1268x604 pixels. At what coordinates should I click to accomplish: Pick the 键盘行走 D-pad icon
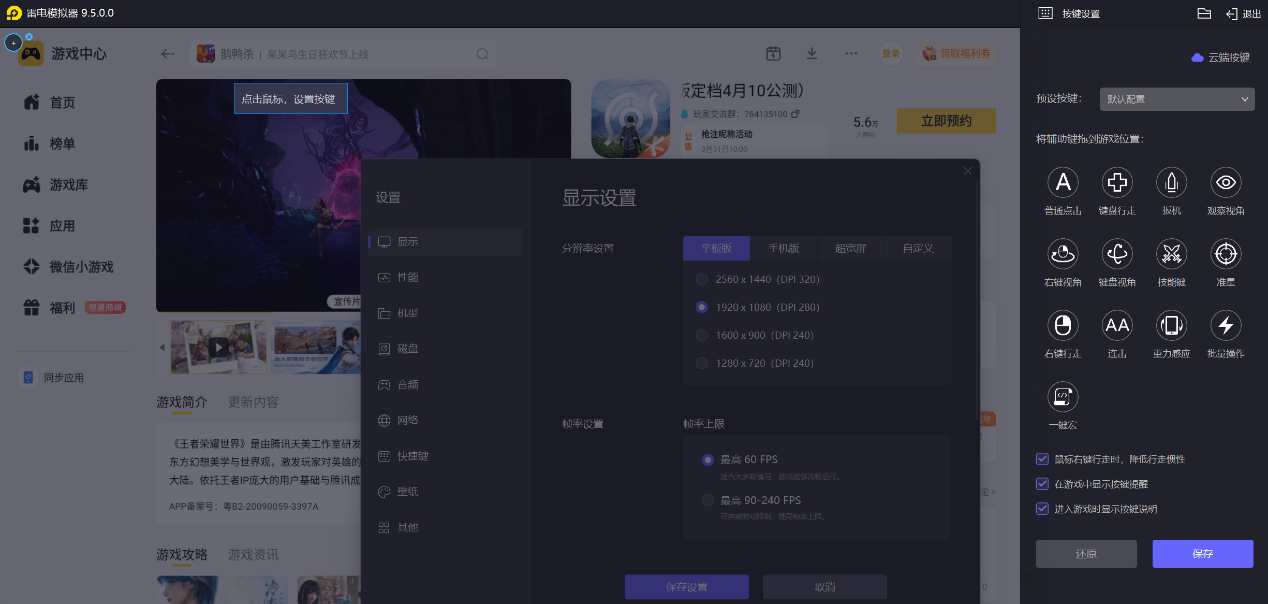tap(1117, 182)
